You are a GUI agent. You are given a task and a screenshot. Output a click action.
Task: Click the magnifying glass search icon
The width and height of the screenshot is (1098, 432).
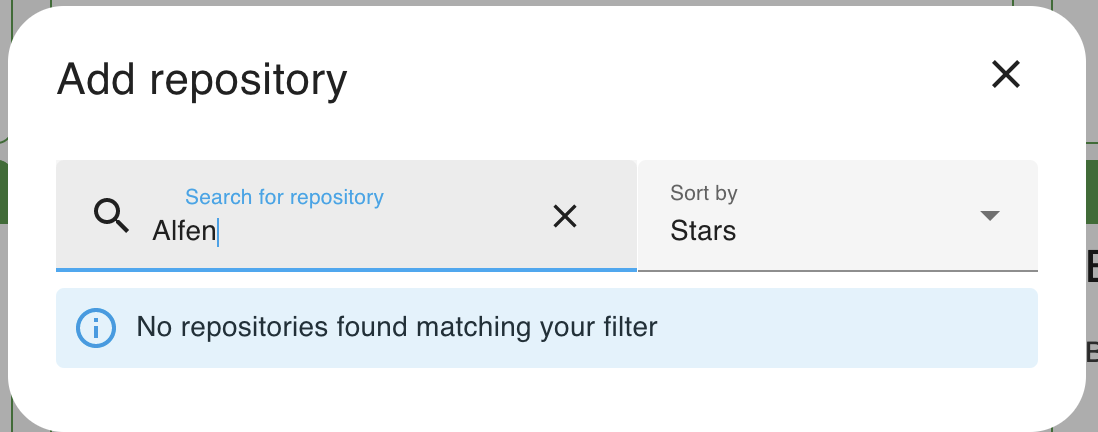click(x=111, y=216)
